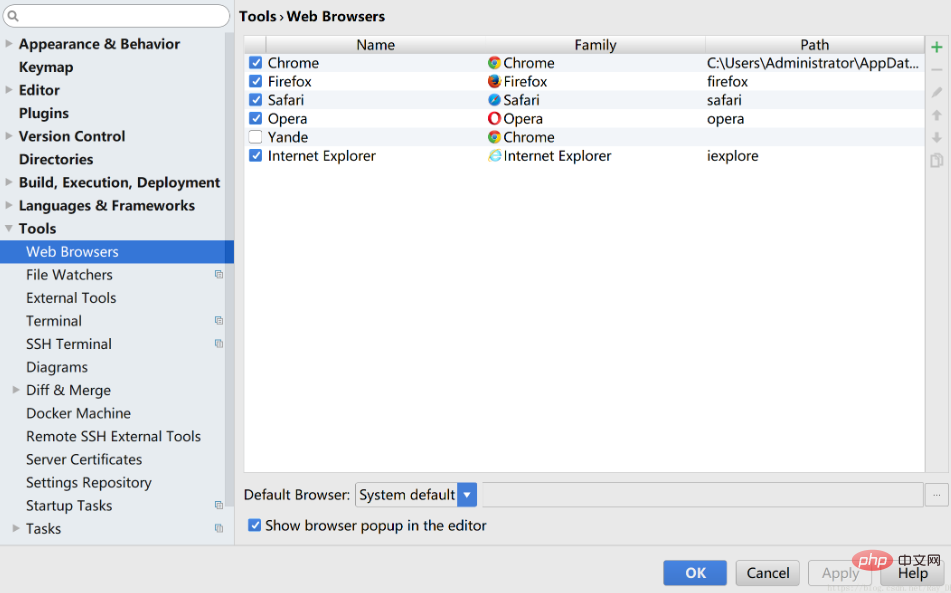Click the edit pencil icon

click(x=936, y=92)
